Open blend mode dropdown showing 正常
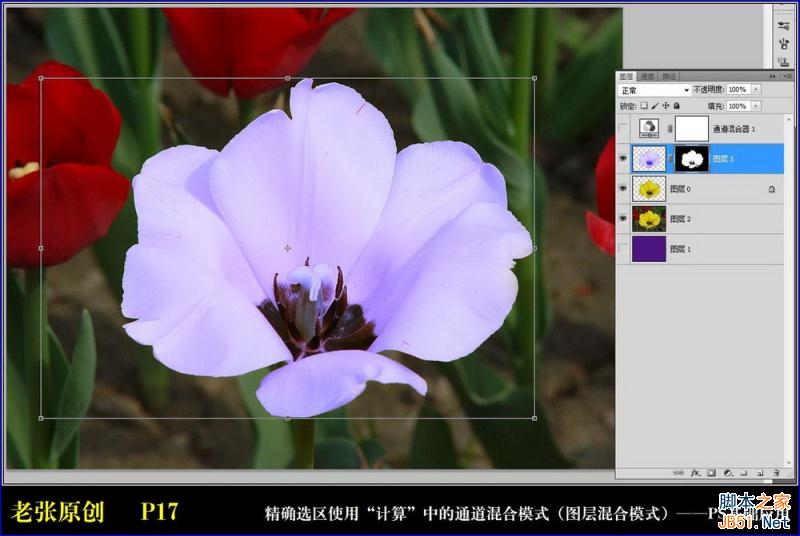 [x=654, y=90]
